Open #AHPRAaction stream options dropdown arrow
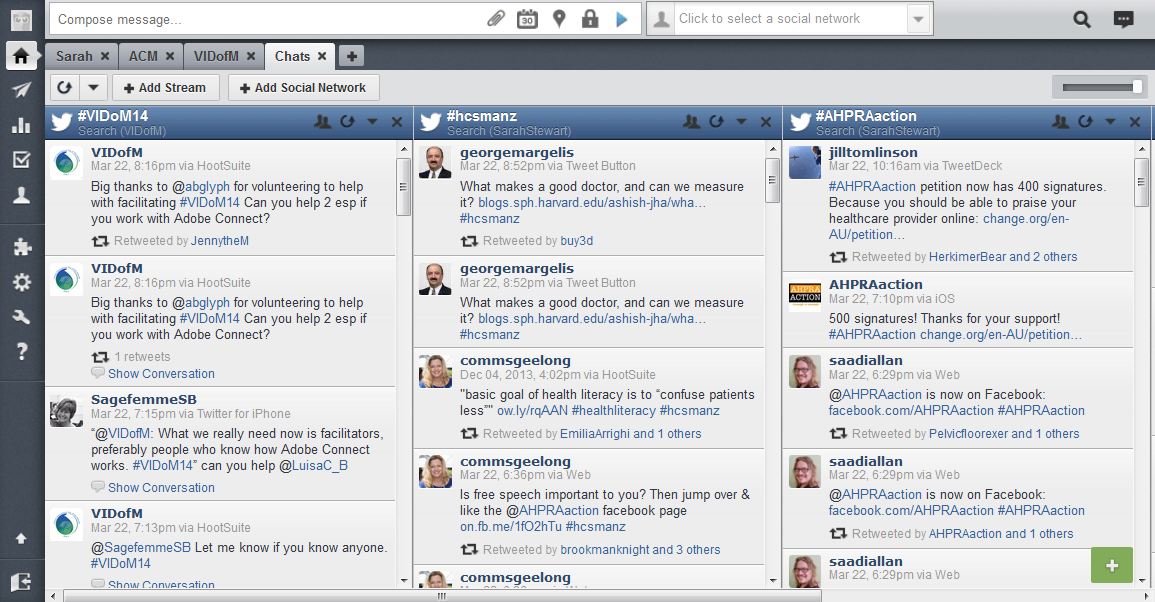The height and width of the screenshot is (602, 1155). click(x=1111, y=122)
